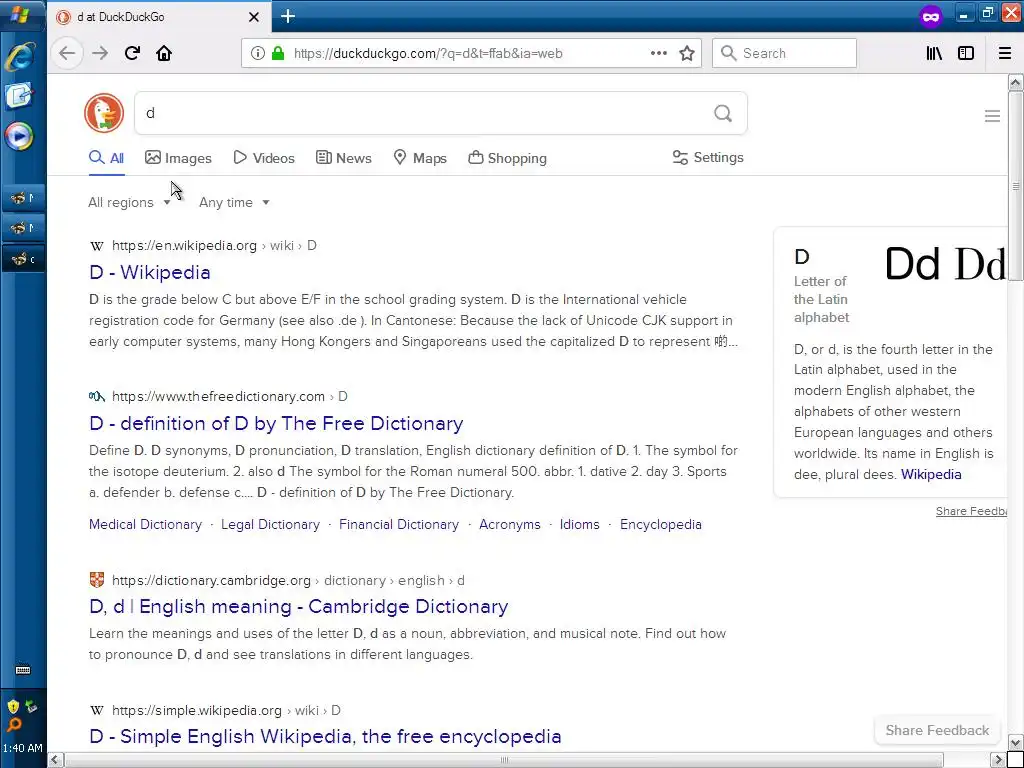Open the media player sidebar icon
Image resolution: width=1024 pixels, height=768 pixels.
click(19, 136)
